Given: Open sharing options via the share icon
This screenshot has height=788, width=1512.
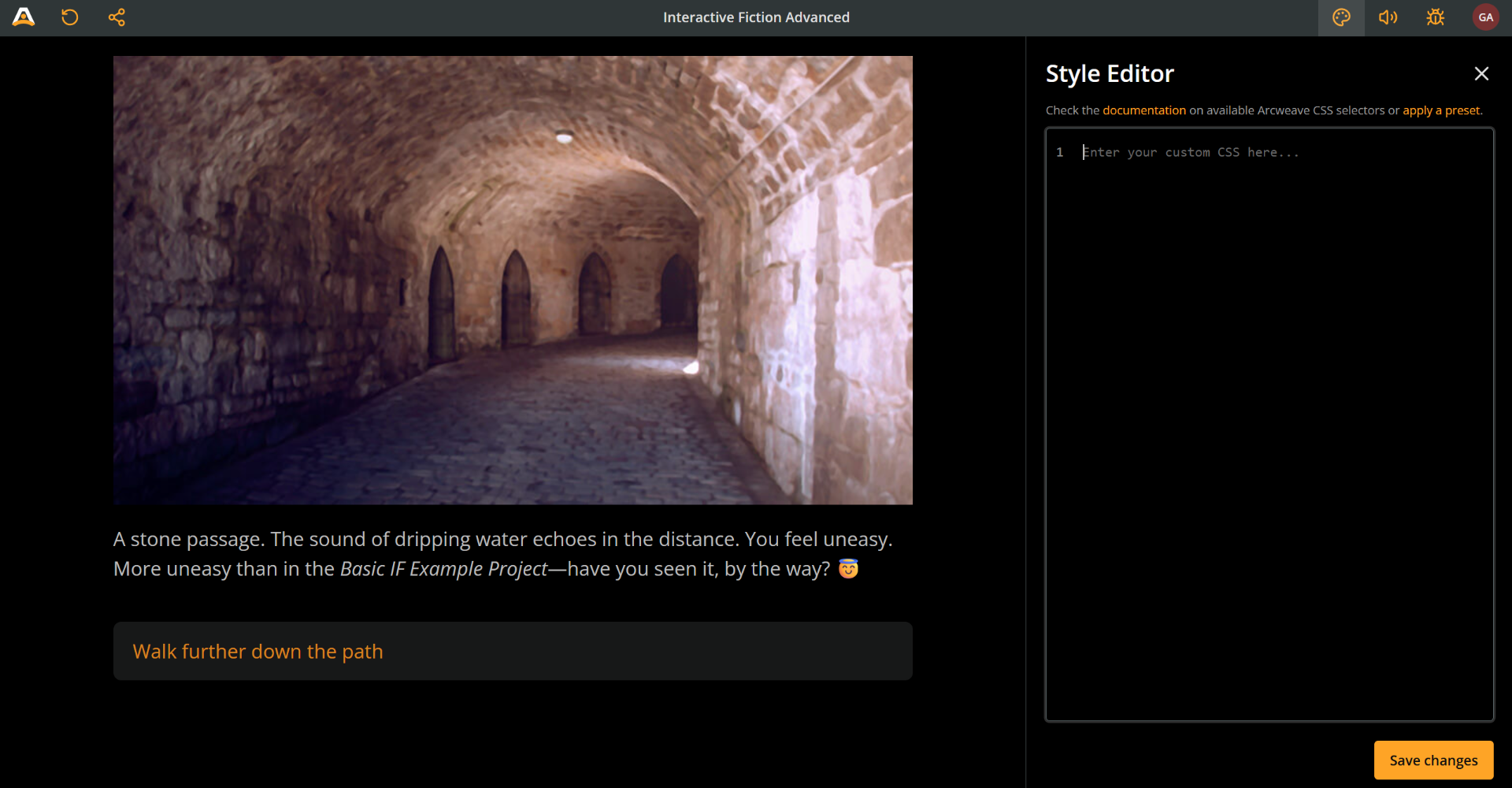Looking at the screenshot, I should pos(117,17).
